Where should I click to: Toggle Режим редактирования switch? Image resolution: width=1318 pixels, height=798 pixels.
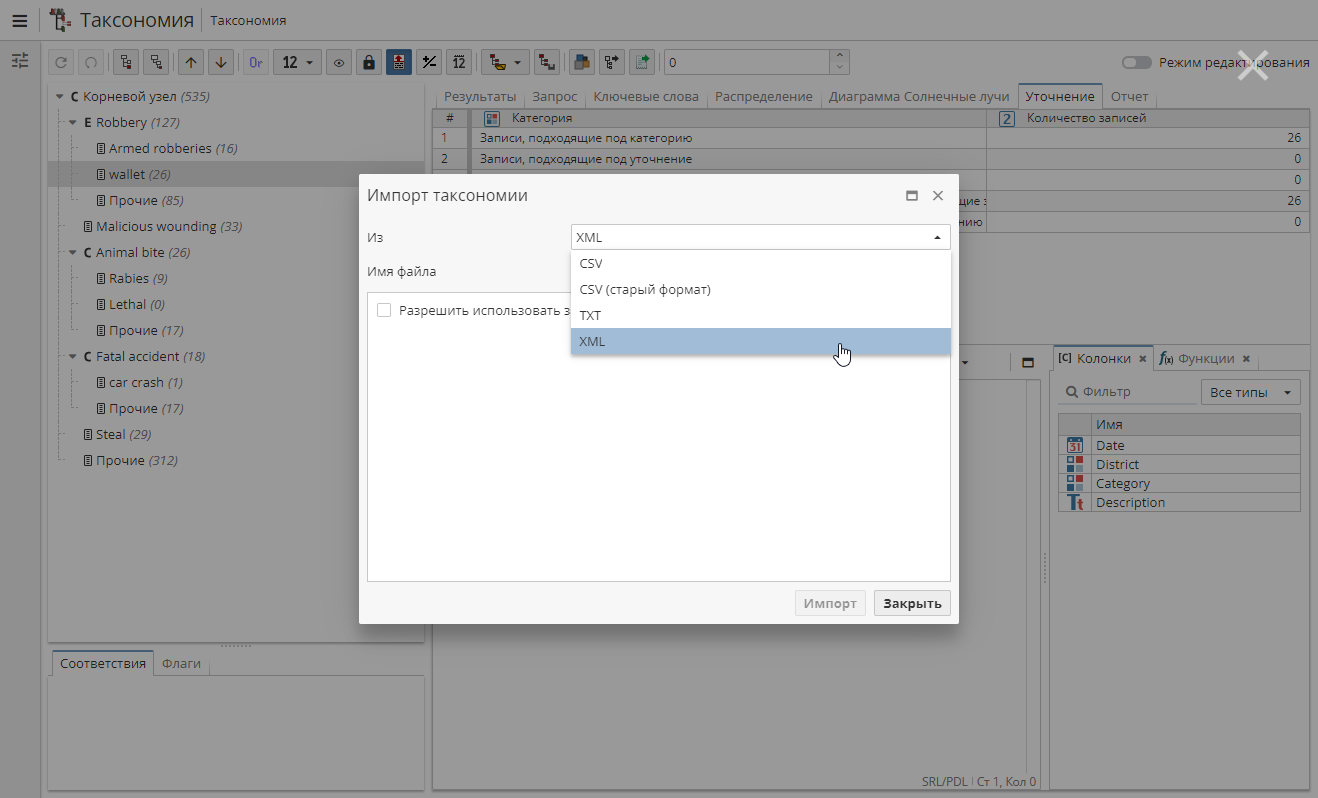pyautogui.click(x=1136, y=62)
